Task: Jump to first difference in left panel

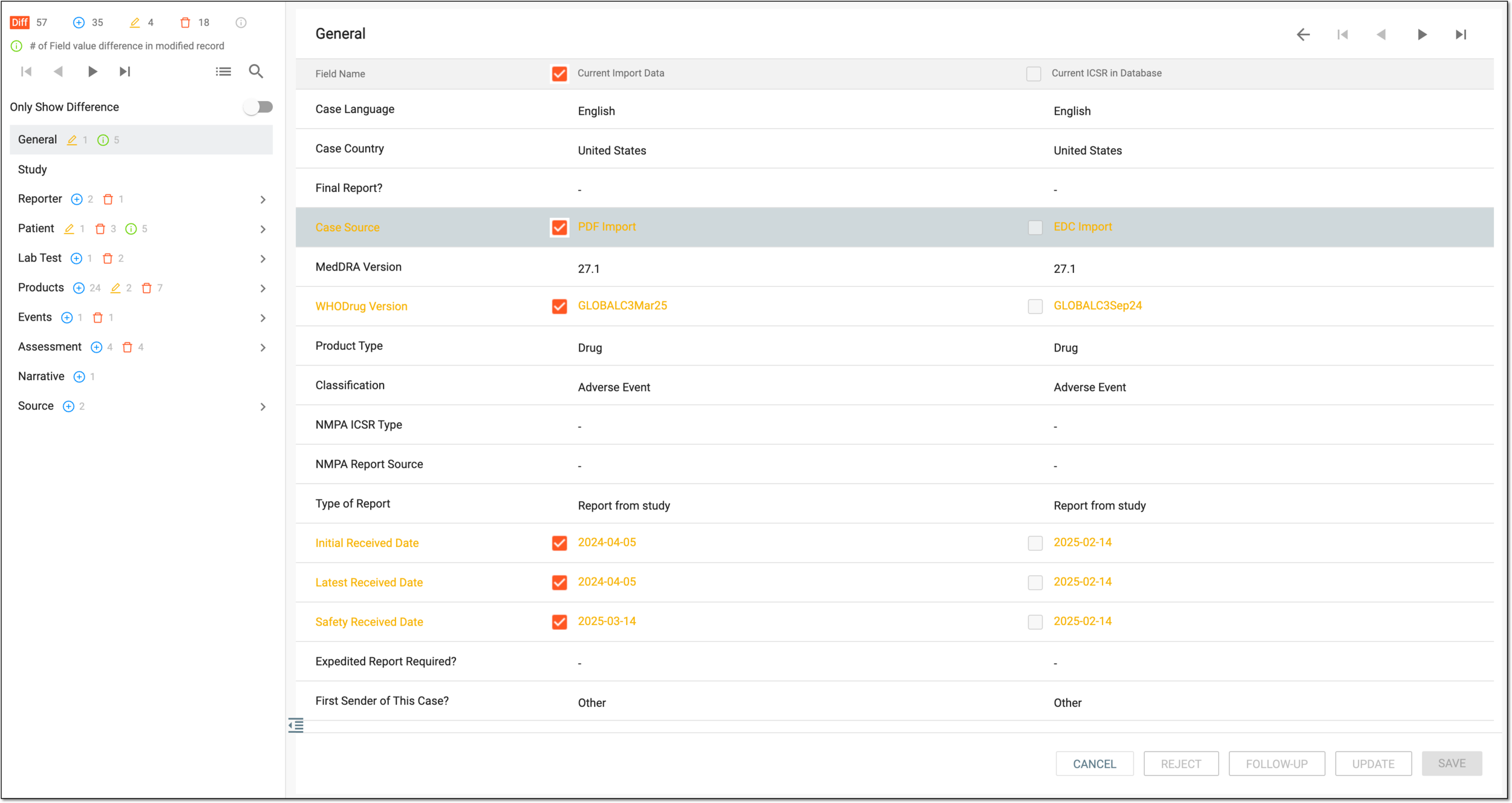Action: 26,71
